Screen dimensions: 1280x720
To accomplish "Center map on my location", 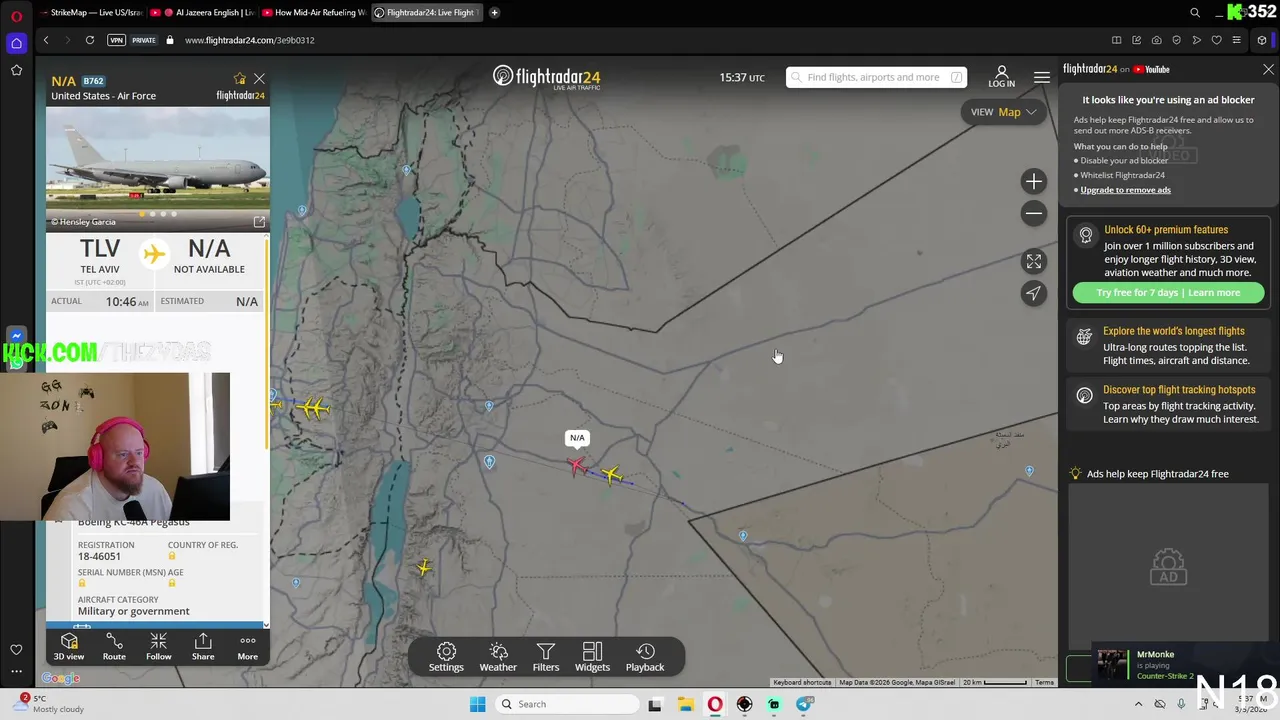I will point(1034,293).
